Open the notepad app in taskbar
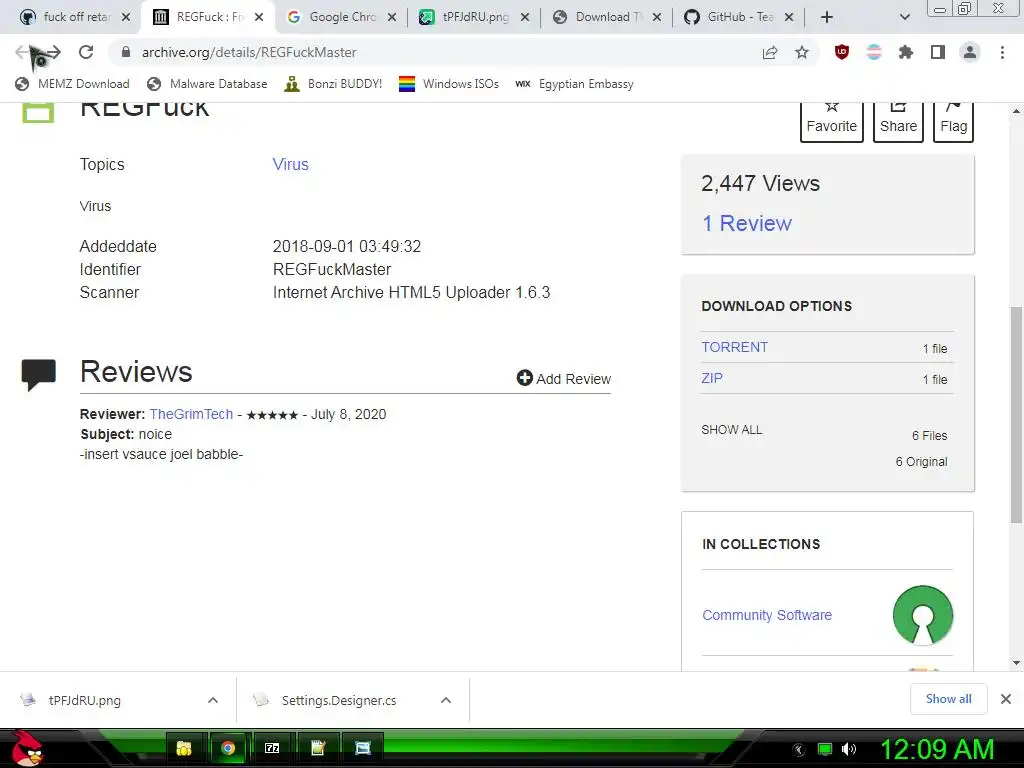 (x=317, y=748)
